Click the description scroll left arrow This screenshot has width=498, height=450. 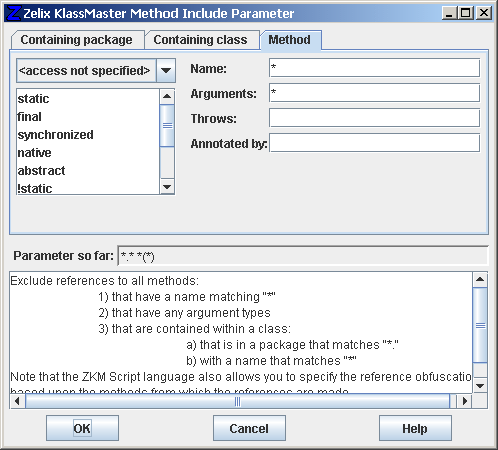(x=17, y=401)
